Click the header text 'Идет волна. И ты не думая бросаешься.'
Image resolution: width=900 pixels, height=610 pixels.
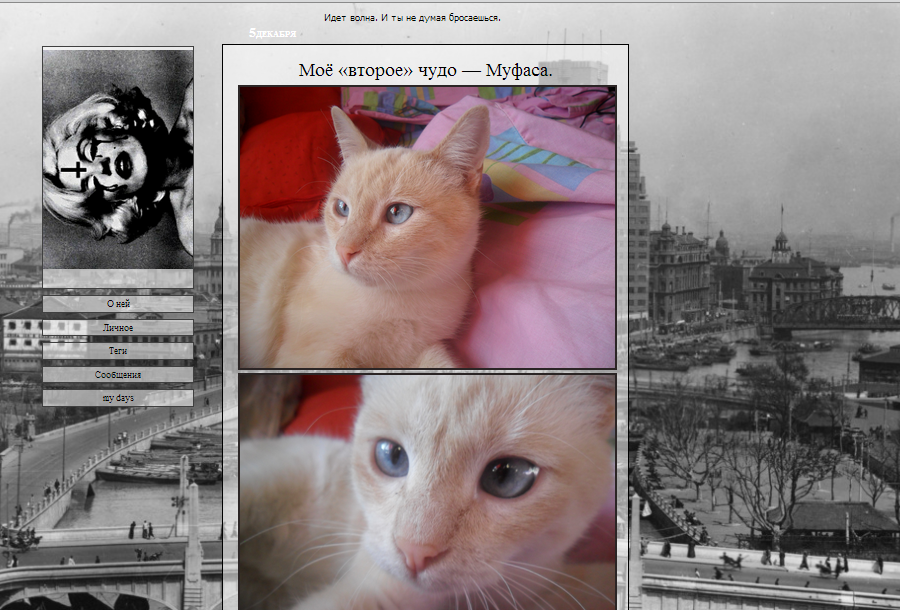click(412, 18)
